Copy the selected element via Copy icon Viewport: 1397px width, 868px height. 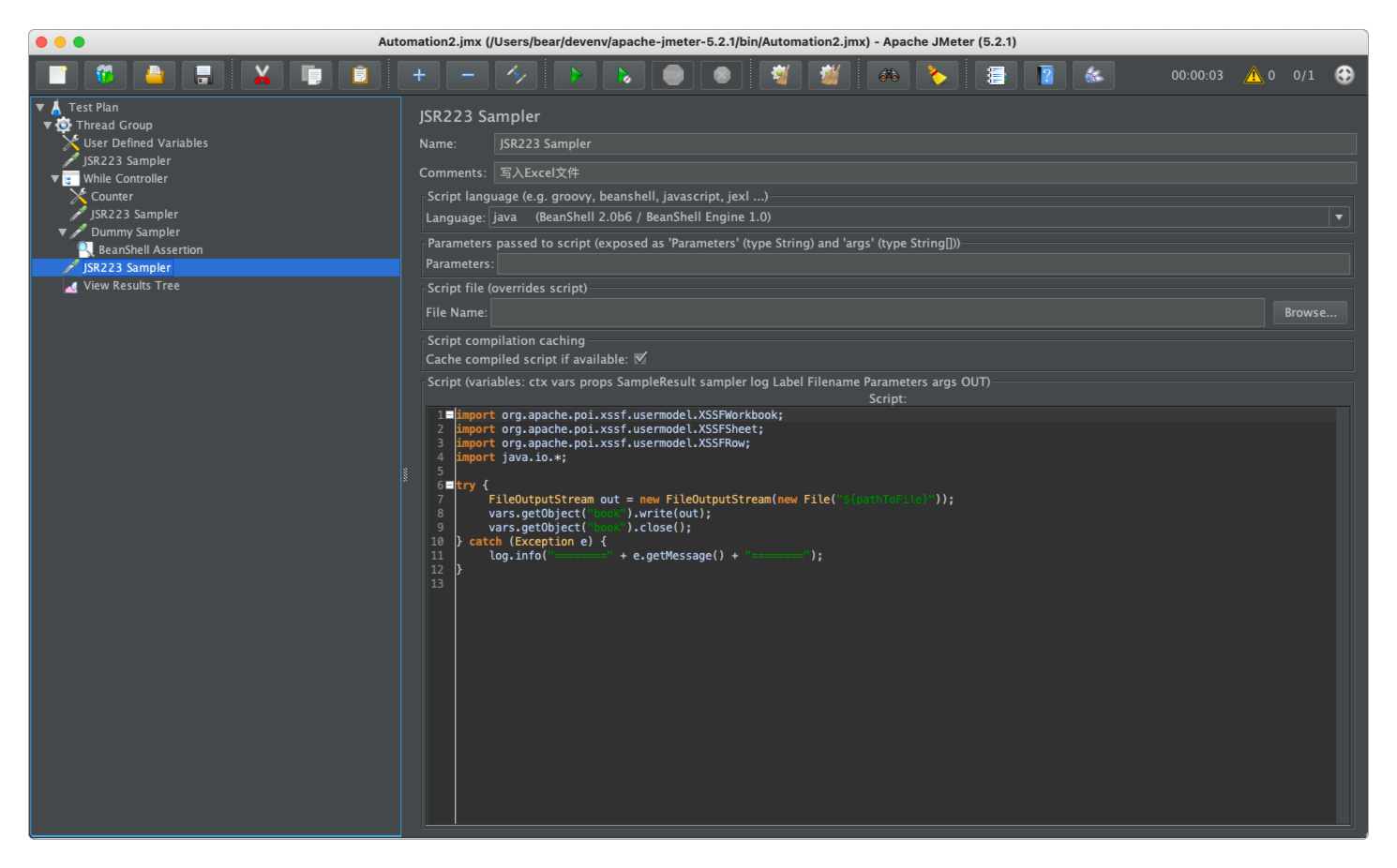click(x=311, y=75)
